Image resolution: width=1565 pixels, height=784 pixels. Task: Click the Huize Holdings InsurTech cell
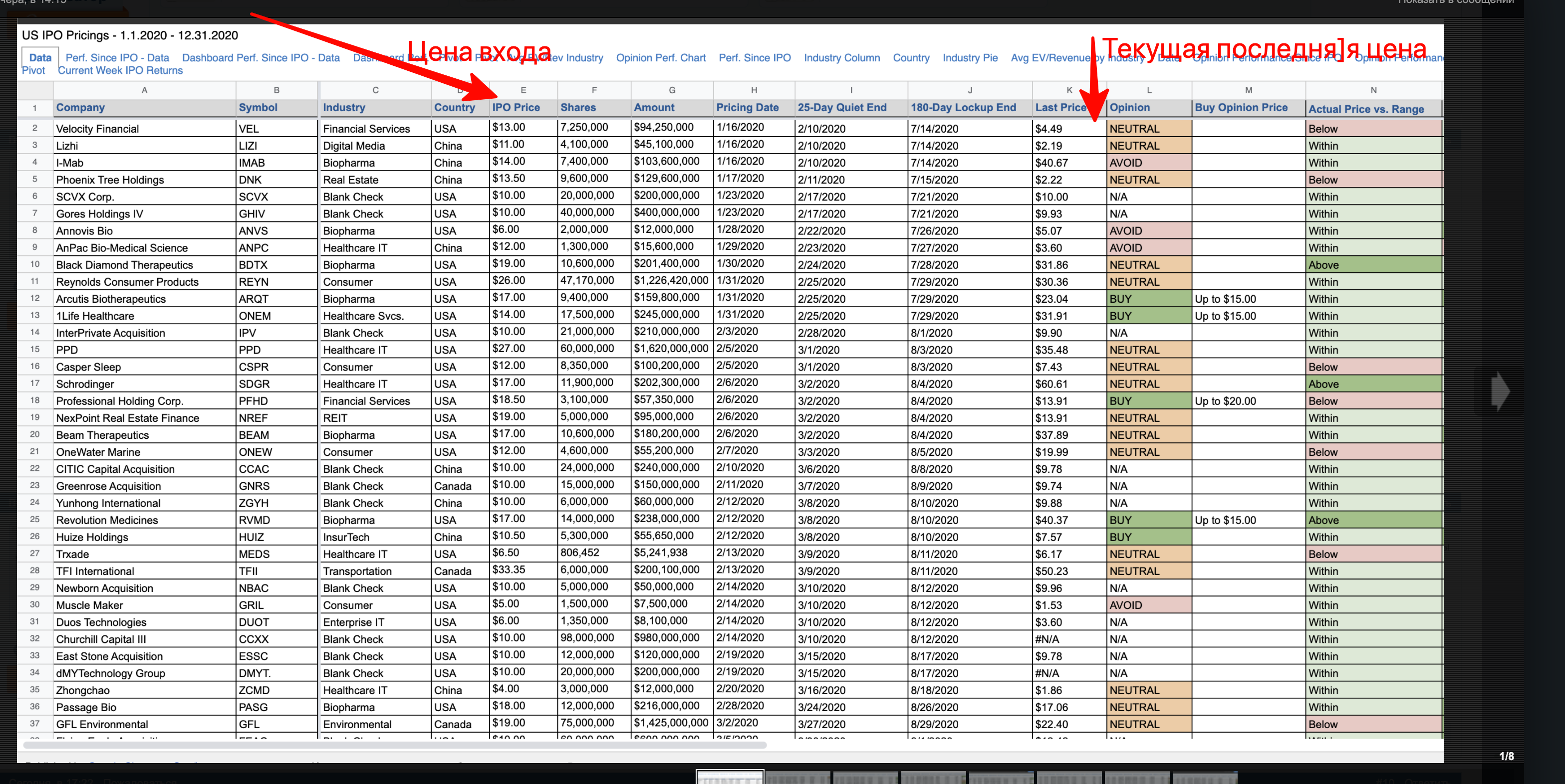coord(375,537)
